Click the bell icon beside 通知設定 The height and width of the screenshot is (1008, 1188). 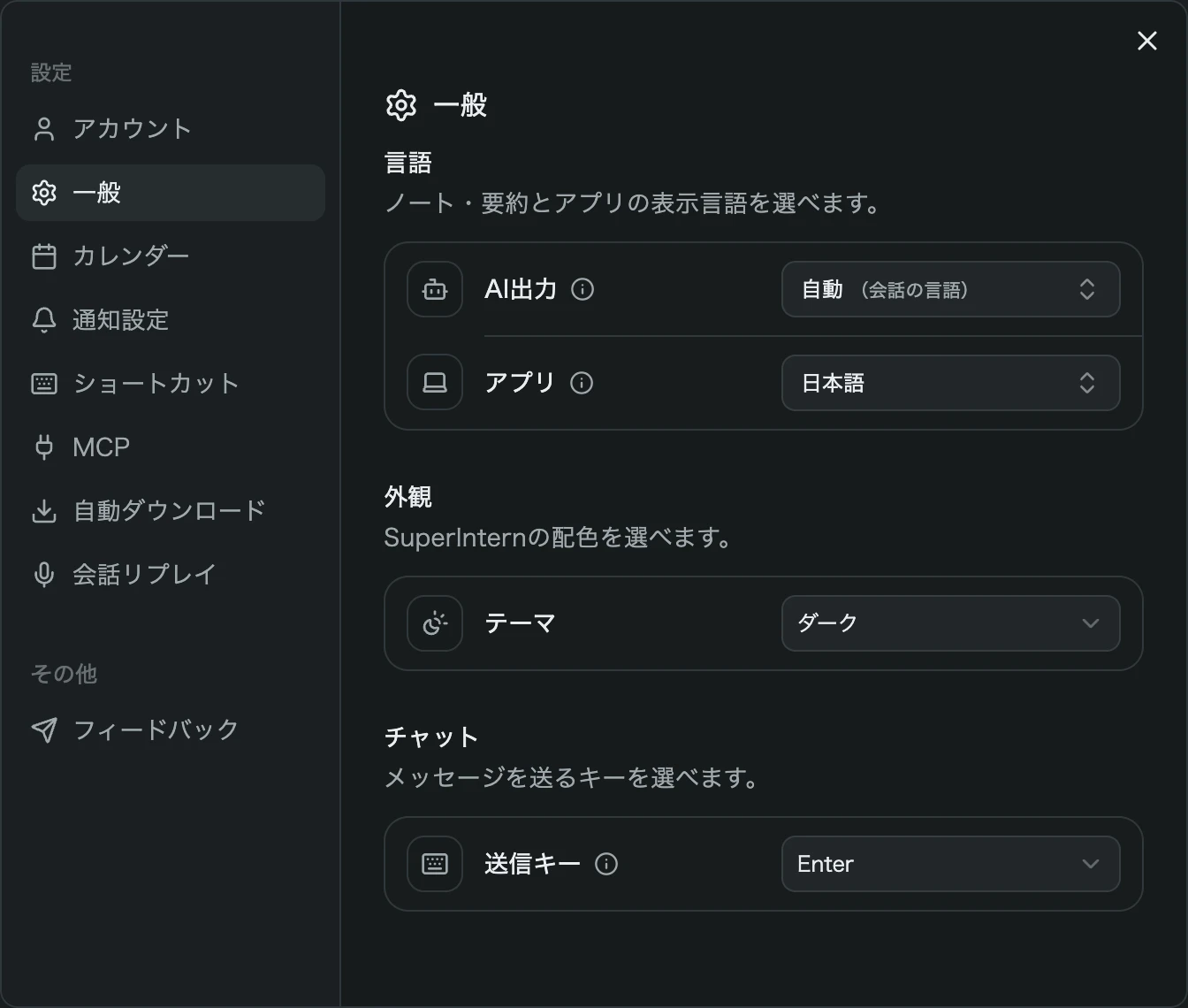coord(44,320)
